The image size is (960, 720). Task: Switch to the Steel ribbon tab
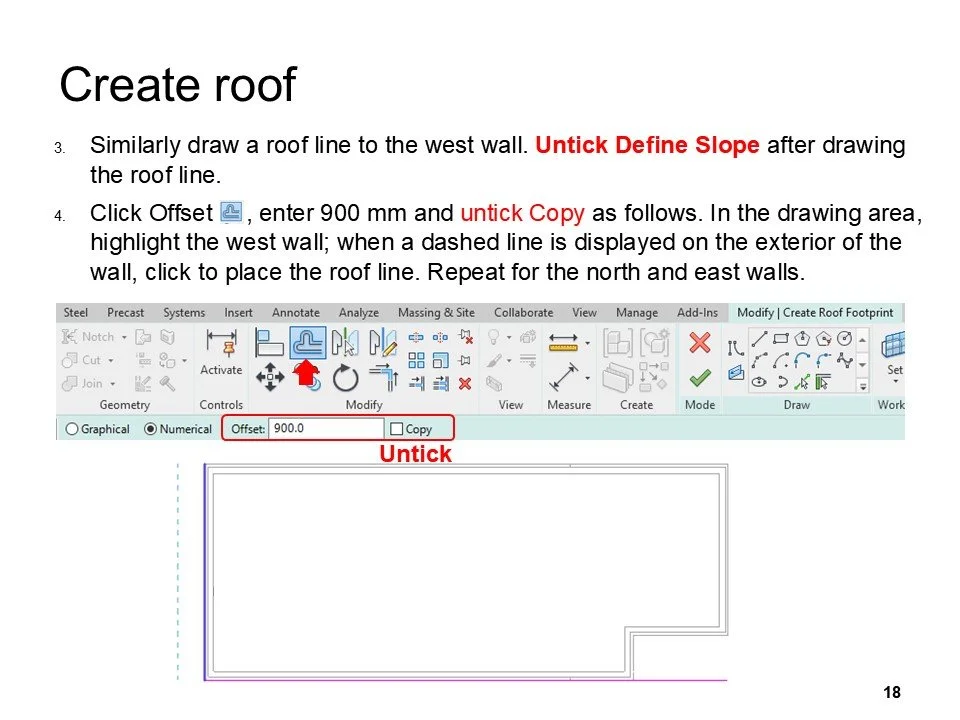coord(75,312)
